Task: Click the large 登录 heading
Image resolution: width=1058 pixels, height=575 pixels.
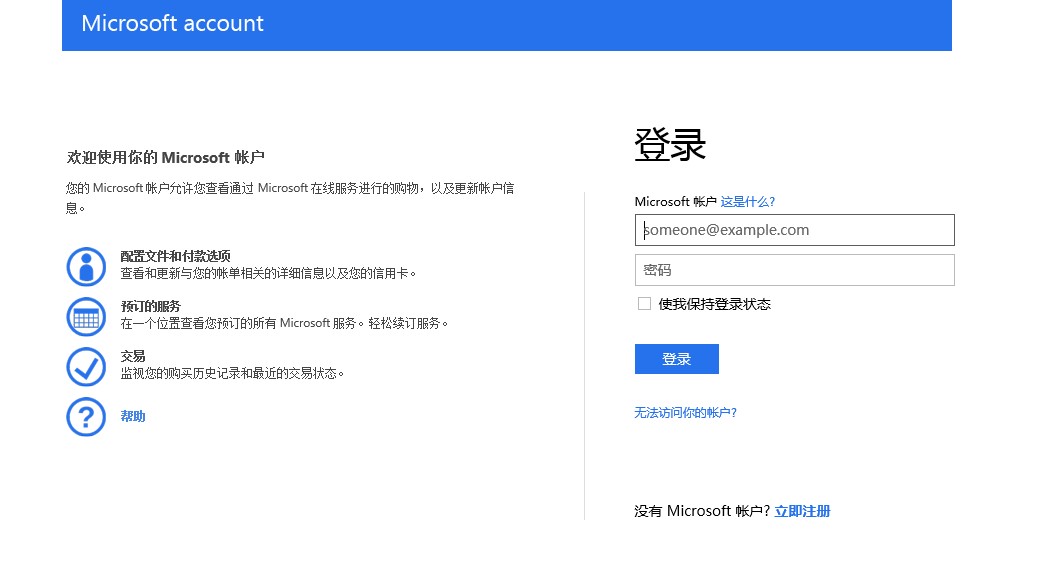Action: 670,144
